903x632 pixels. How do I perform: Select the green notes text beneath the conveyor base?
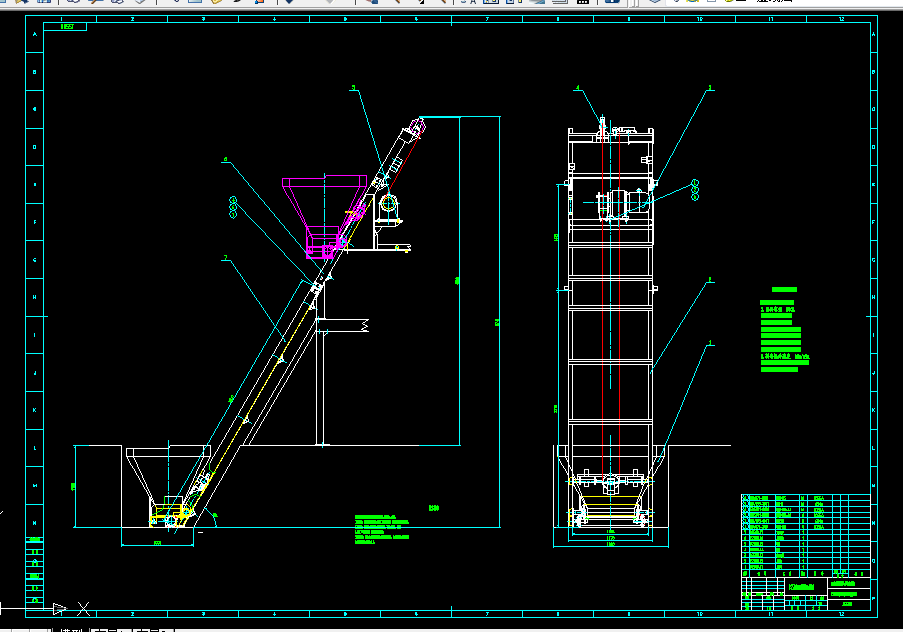pos(382,529)
